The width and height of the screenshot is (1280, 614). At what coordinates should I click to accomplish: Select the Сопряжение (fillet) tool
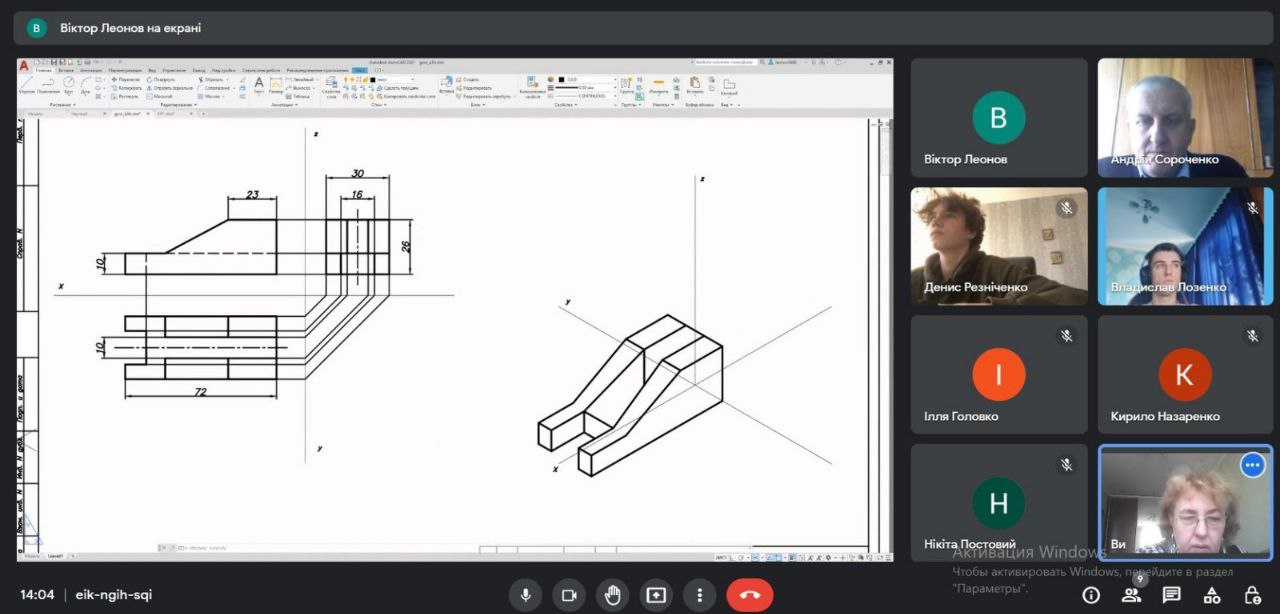coord(214,87)
